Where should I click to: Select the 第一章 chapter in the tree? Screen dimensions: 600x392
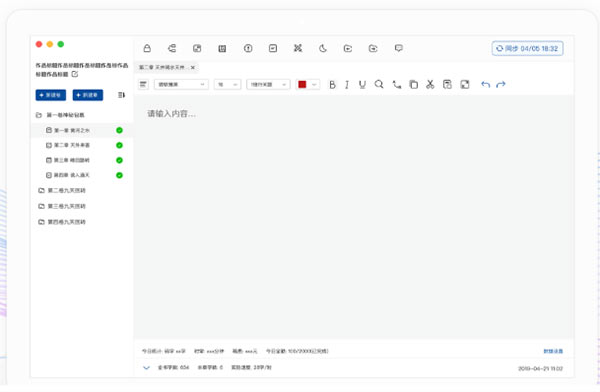pyautogui.click(x=82, y=131)
